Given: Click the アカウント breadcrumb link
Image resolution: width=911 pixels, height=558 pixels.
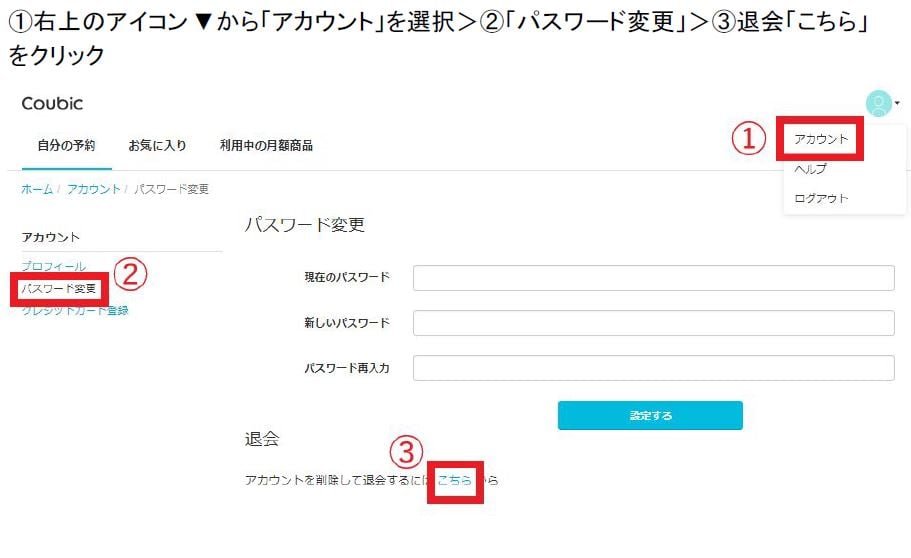Looking at the screenshot, I should coord(93,189).
